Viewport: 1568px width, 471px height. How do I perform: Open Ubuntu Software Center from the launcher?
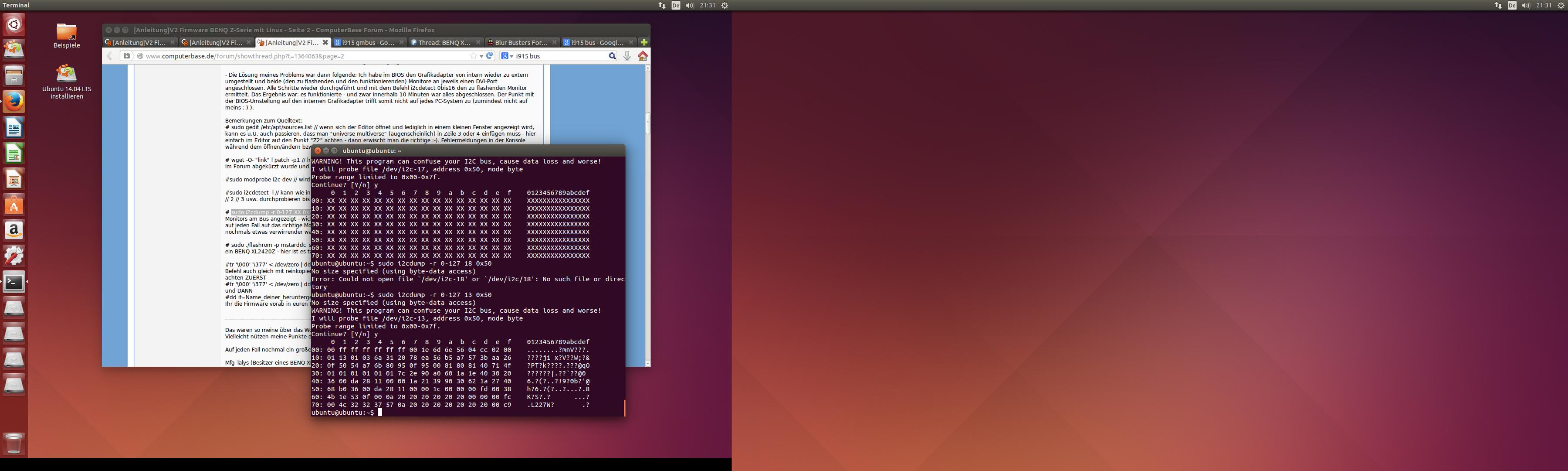point(14,205)
